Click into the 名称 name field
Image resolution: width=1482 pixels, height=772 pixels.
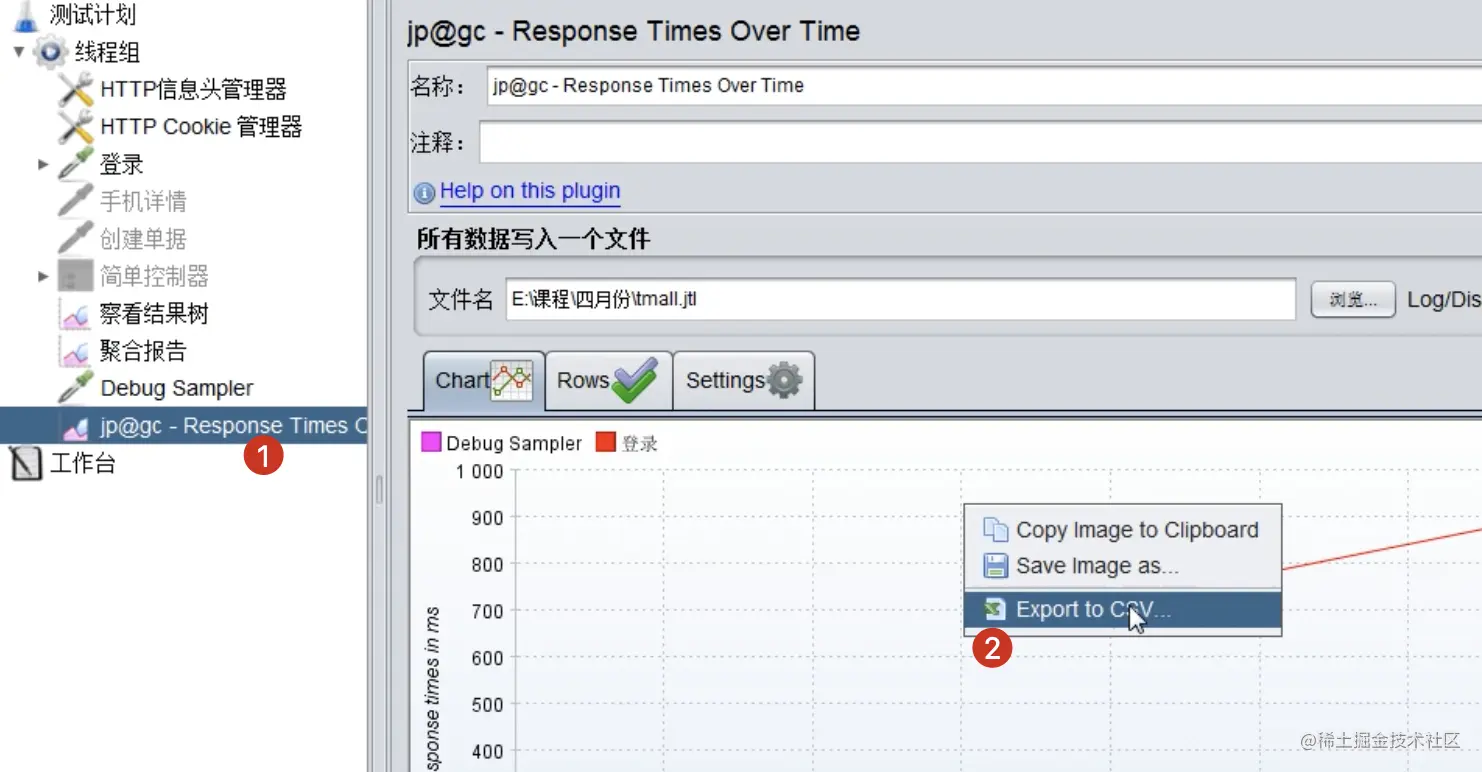click(984, 86)
